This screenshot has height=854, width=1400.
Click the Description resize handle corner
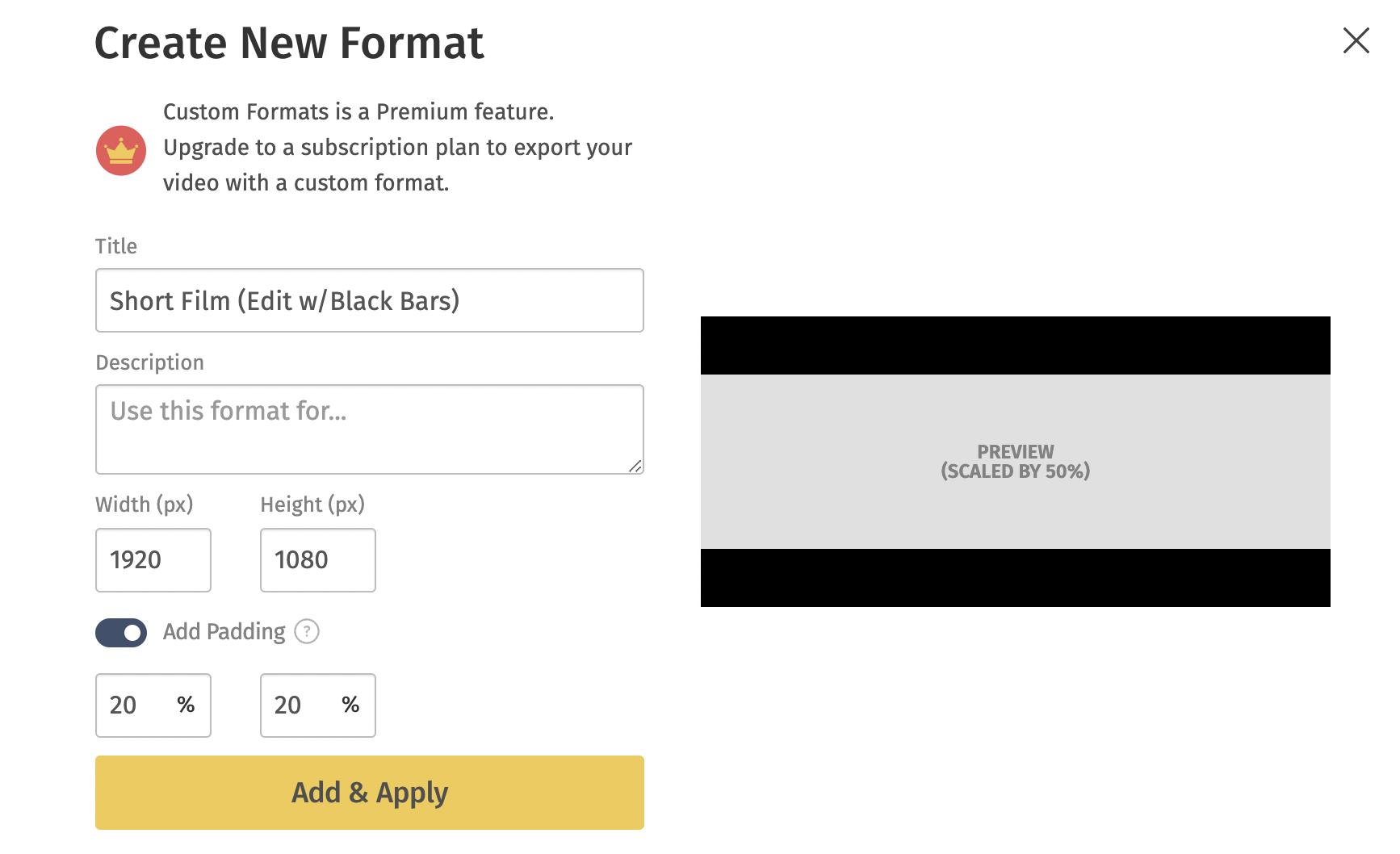point(635,466)
